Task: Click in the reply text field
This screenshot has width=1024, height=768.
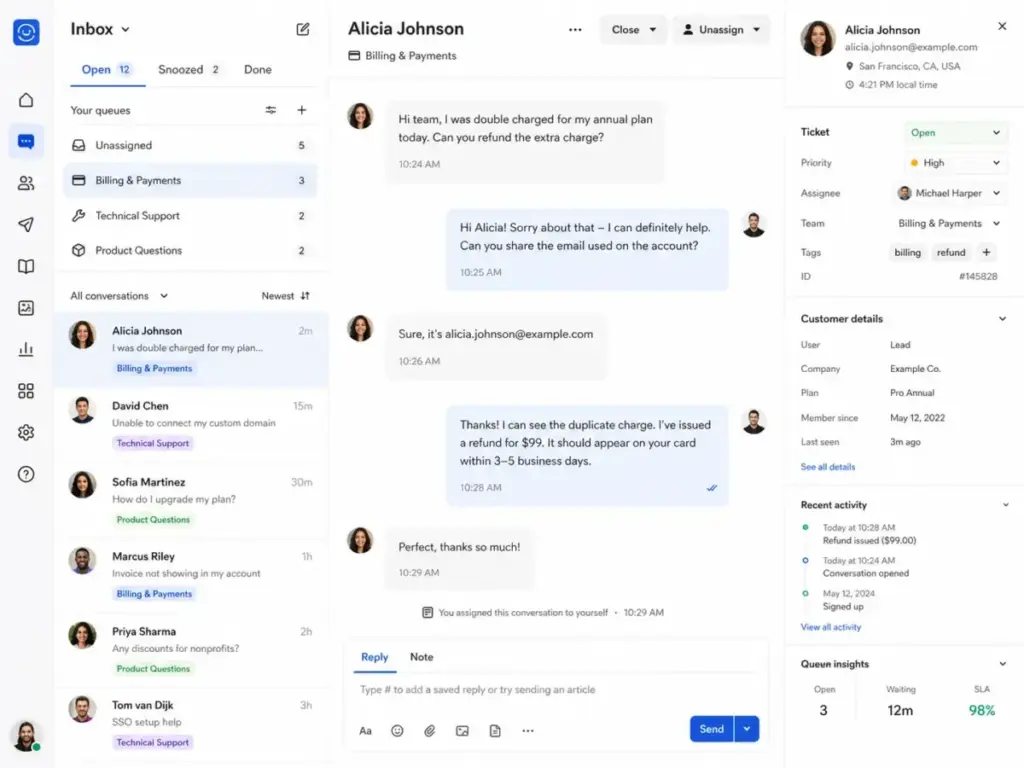Action: point(555,690)
